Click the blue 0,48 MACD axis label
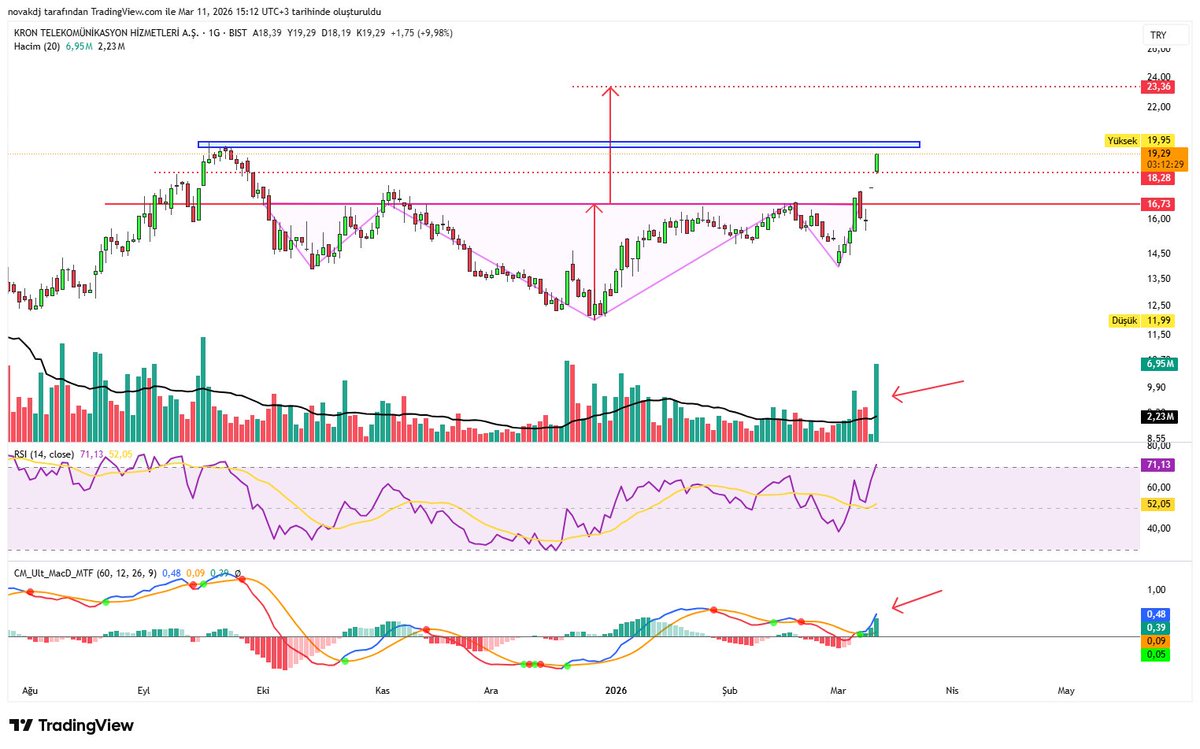This screenshot has width=1200, height=749. [1155, 614]
